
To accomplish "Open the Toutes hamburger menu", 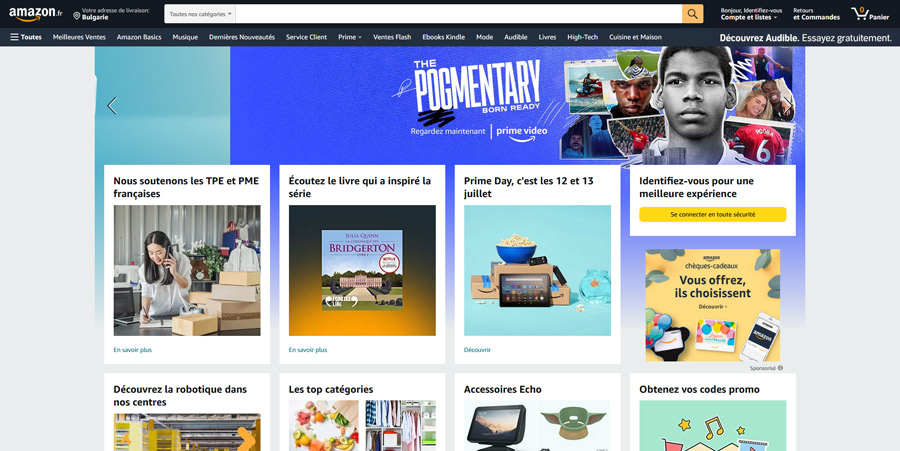I will tap(26, 37).
